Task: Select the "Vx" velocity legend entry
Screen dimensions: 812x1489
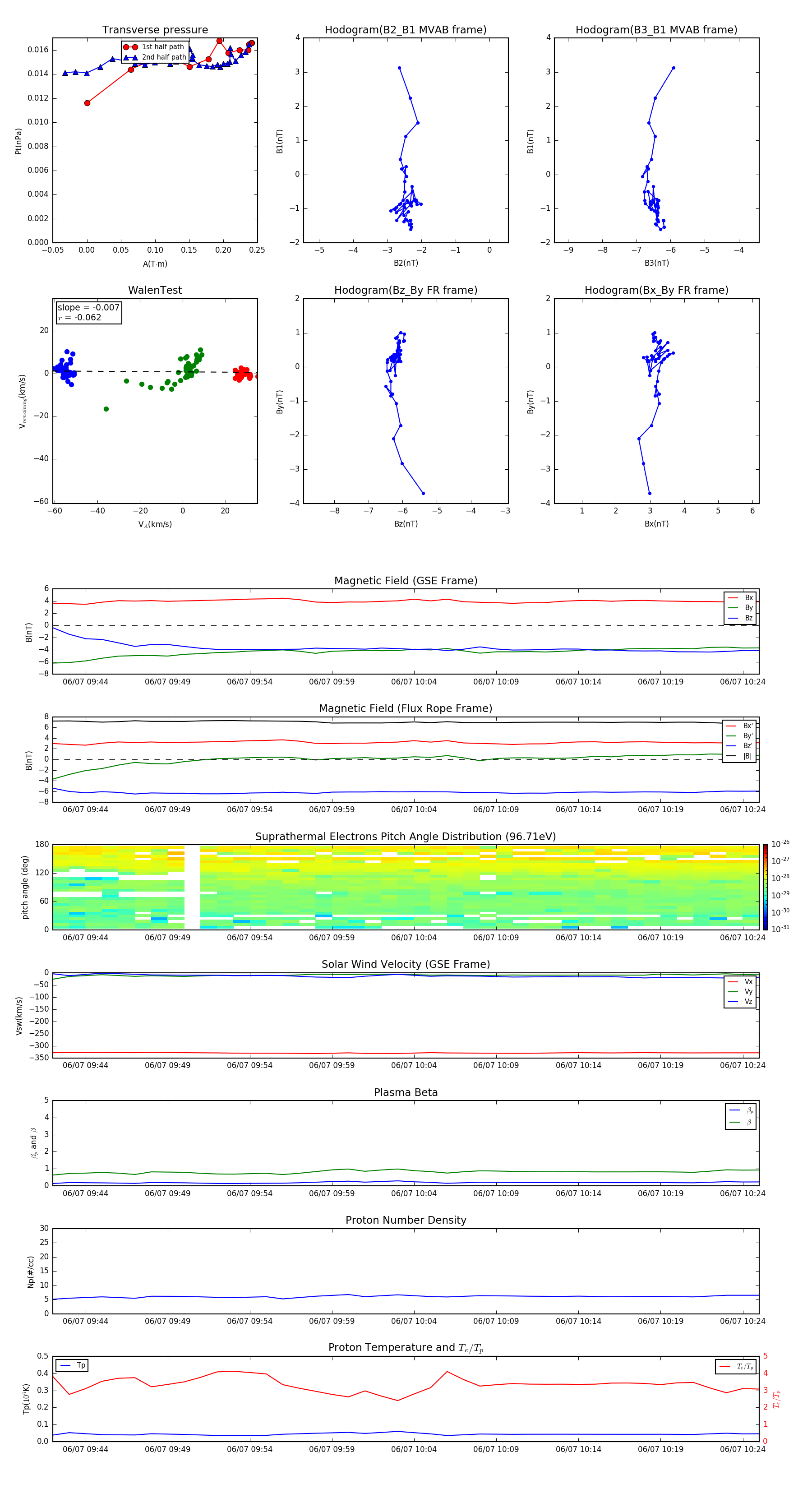Action: (740, 981)
